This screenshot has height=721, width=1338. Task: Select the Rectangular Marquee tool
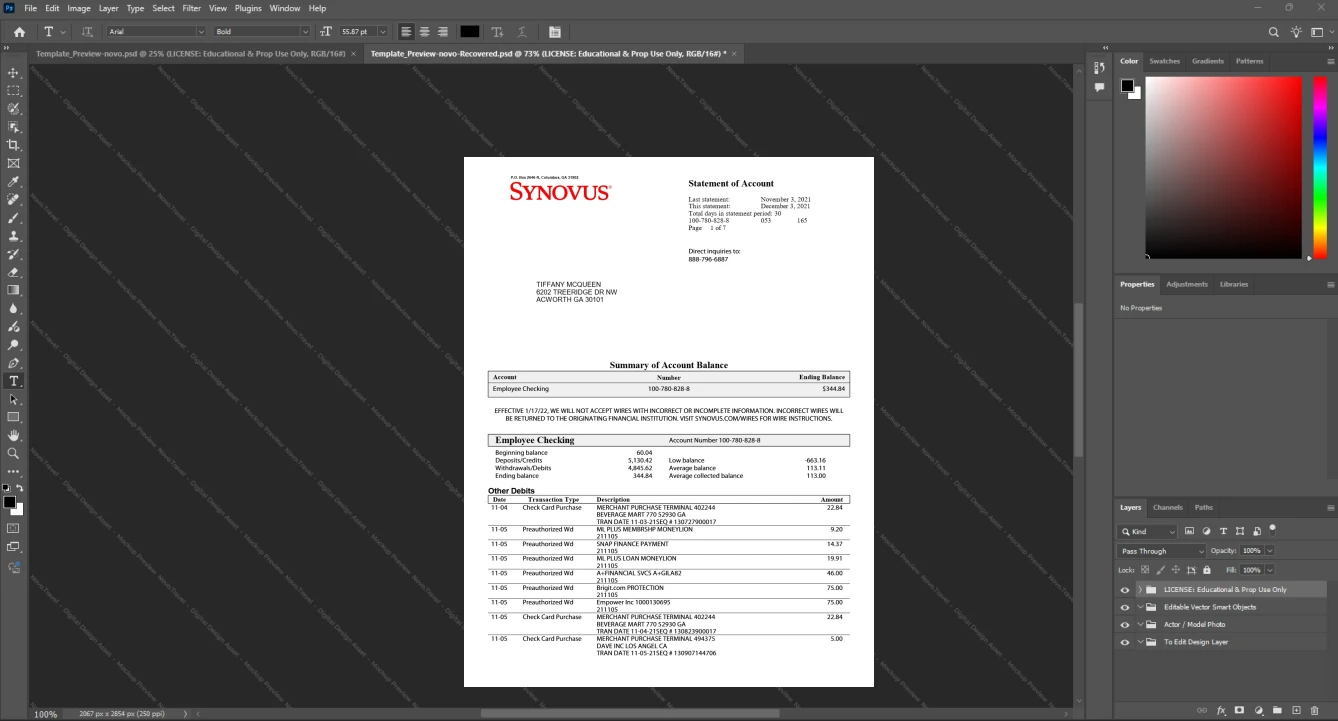coord(14,91)
